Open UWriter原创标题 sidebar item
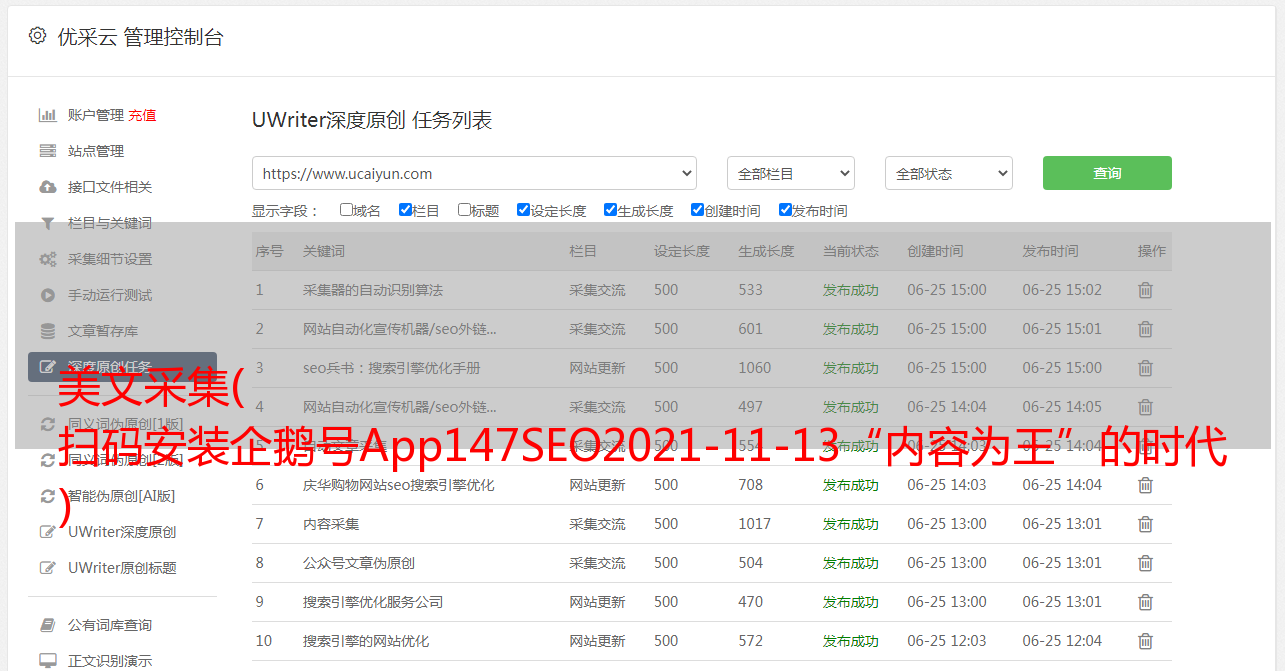 122,568
